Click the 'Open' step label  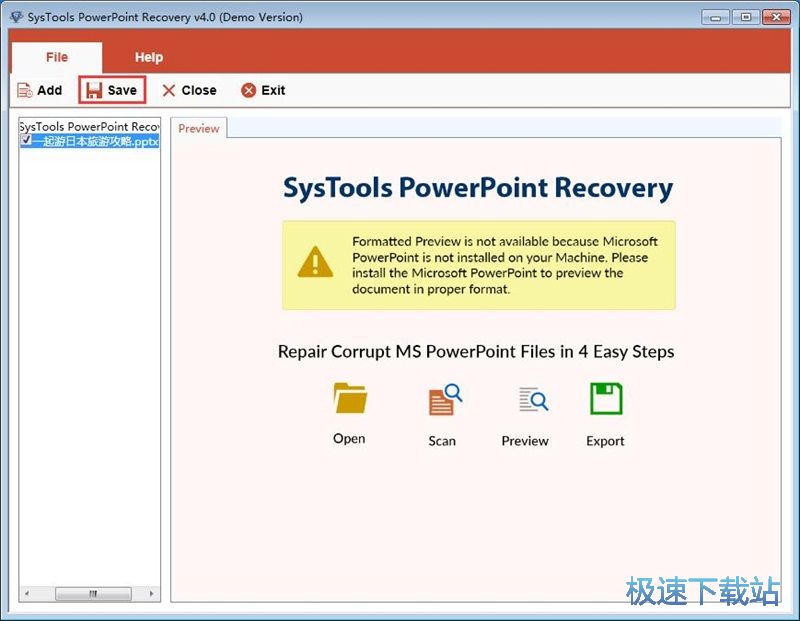[x=349, y=438]
